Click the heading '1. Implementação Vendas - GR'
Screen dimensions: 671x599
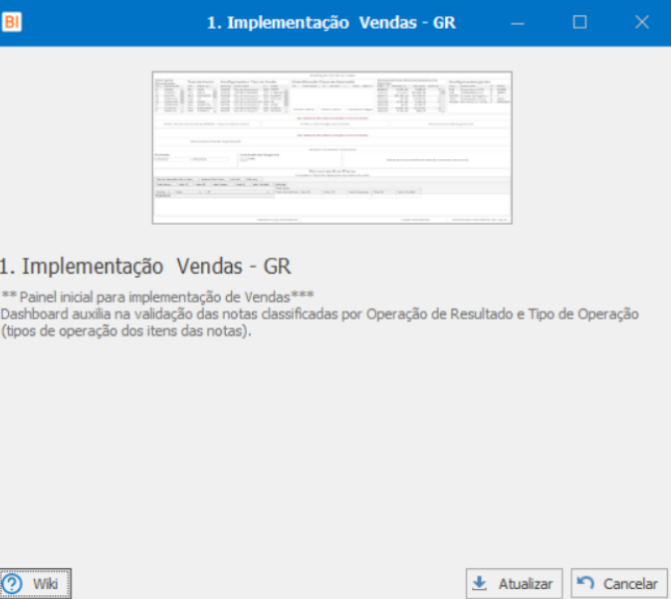click(x=145, y=266)
